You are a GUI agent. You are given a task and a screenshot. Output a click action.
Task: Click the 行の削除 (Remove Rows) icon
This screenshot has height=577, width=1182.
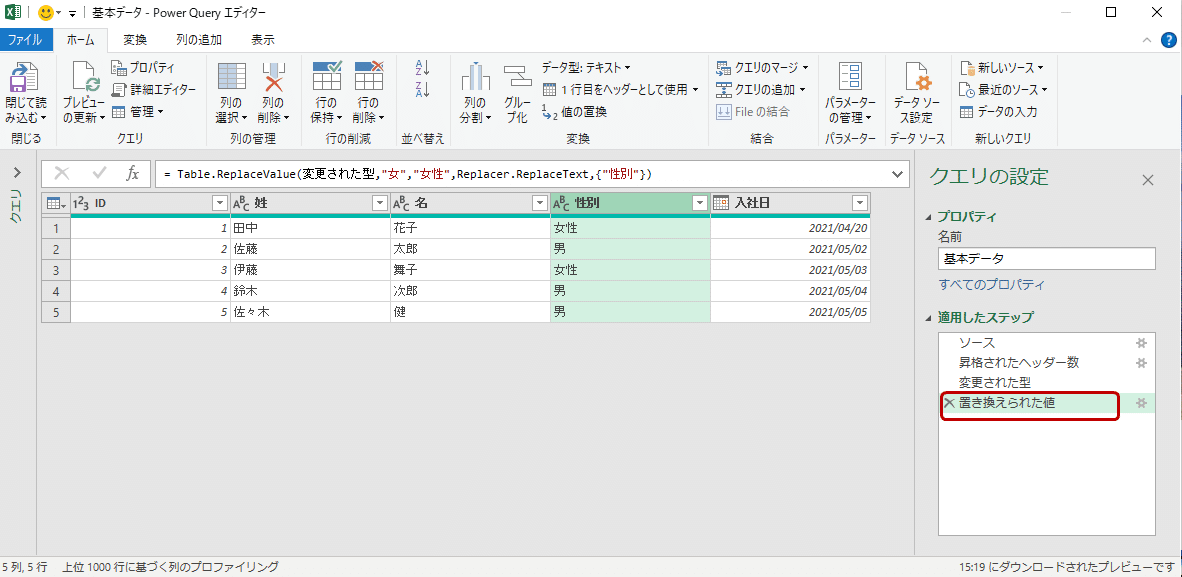click(x=369, y=77)
